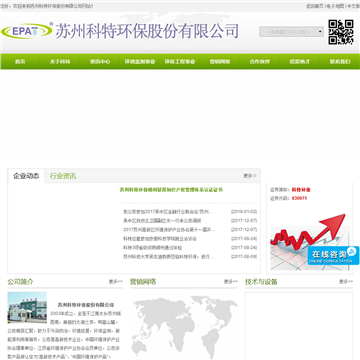The height and width of the screenshot is (360, 360).
Task: Click the 公司简介 section heading
Action: [21, 282]
